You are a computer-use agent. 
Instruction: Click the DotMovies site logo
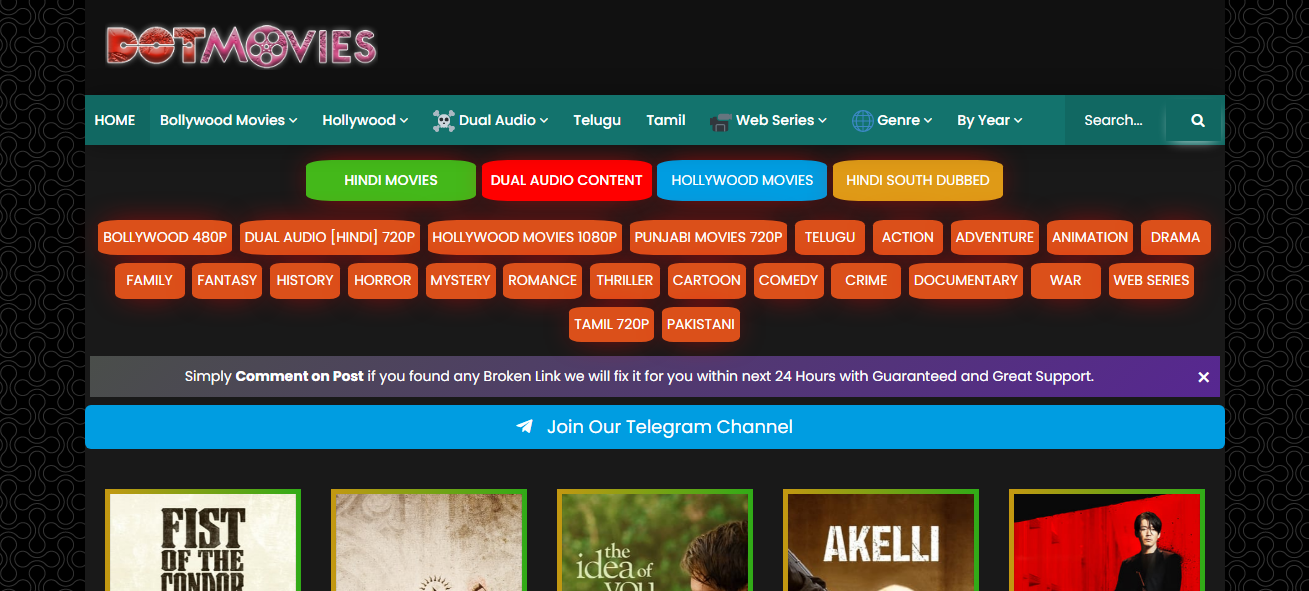click(x=241, y=46)
